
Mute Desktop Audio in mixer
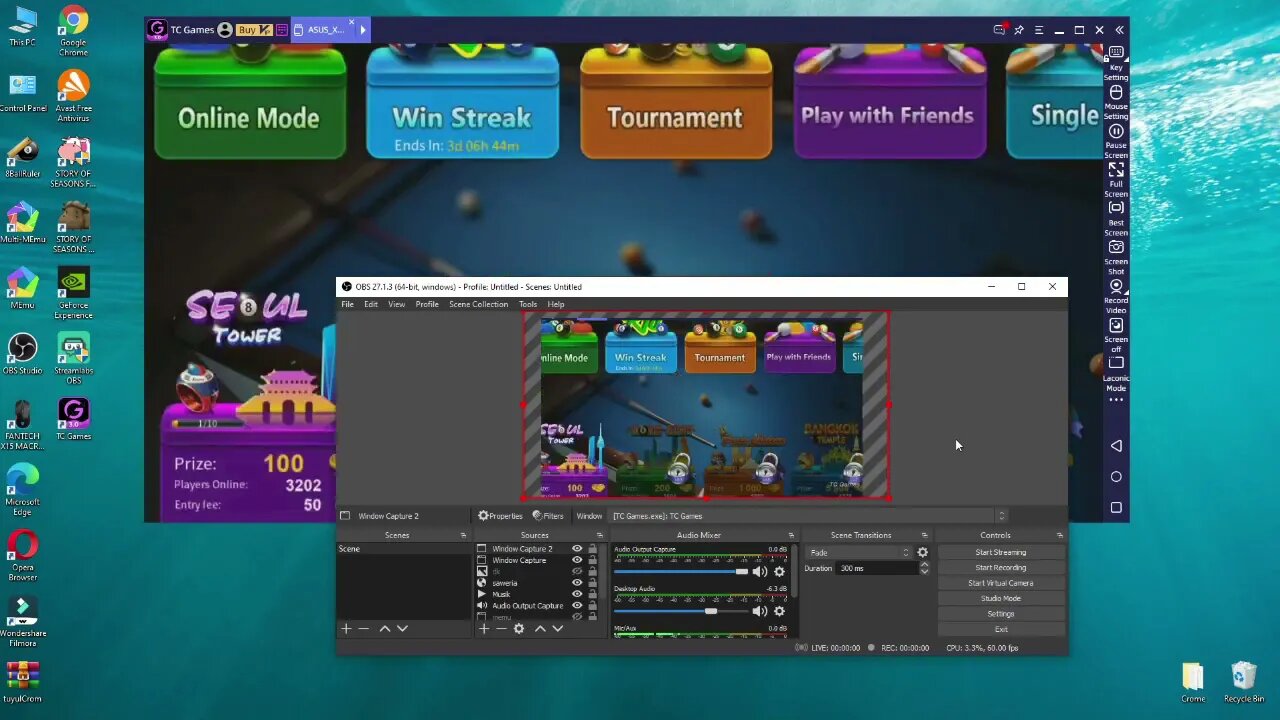(x=759, y=611)
